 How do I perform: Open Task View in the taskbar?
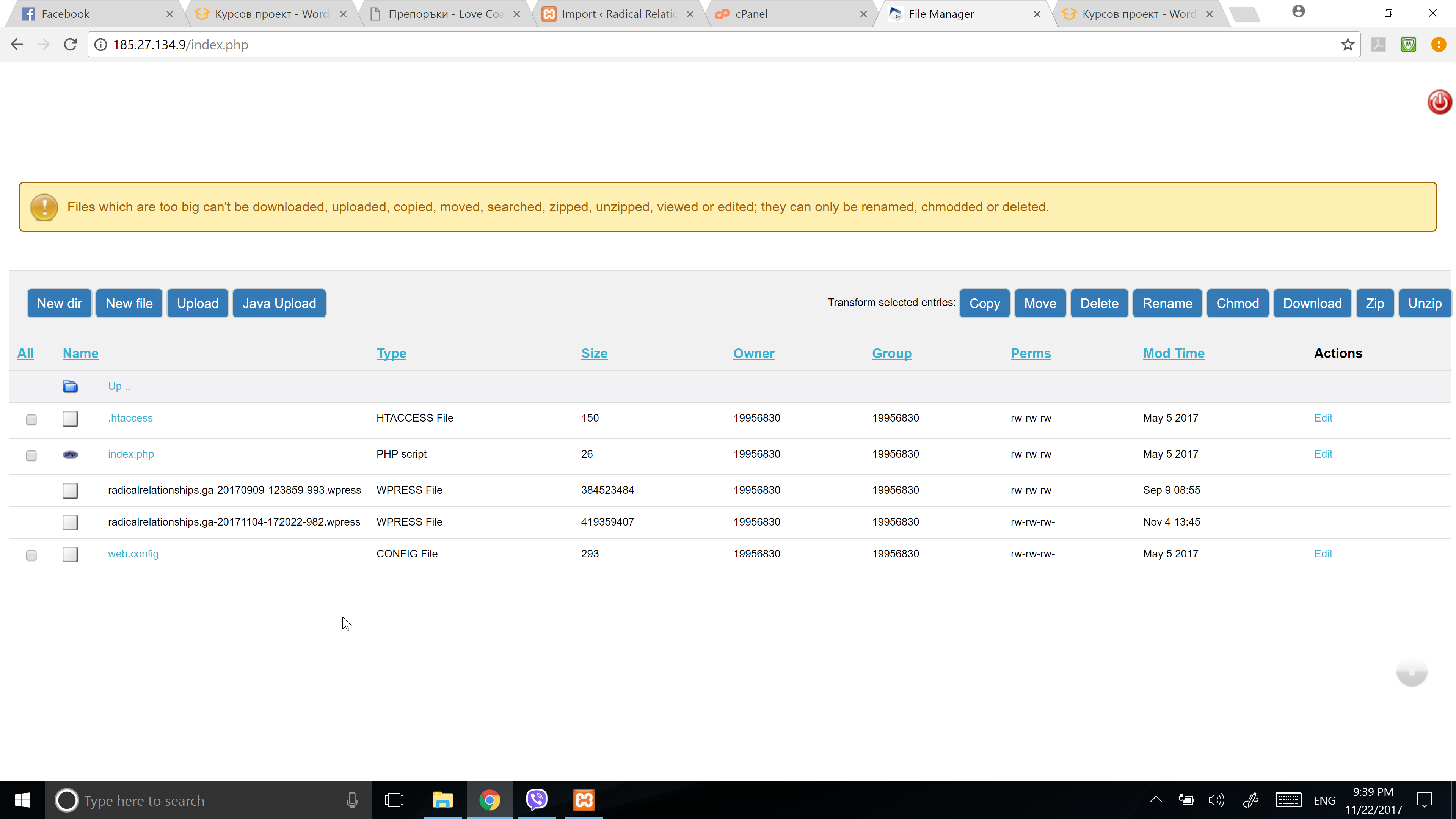click(x=394, y=800)
